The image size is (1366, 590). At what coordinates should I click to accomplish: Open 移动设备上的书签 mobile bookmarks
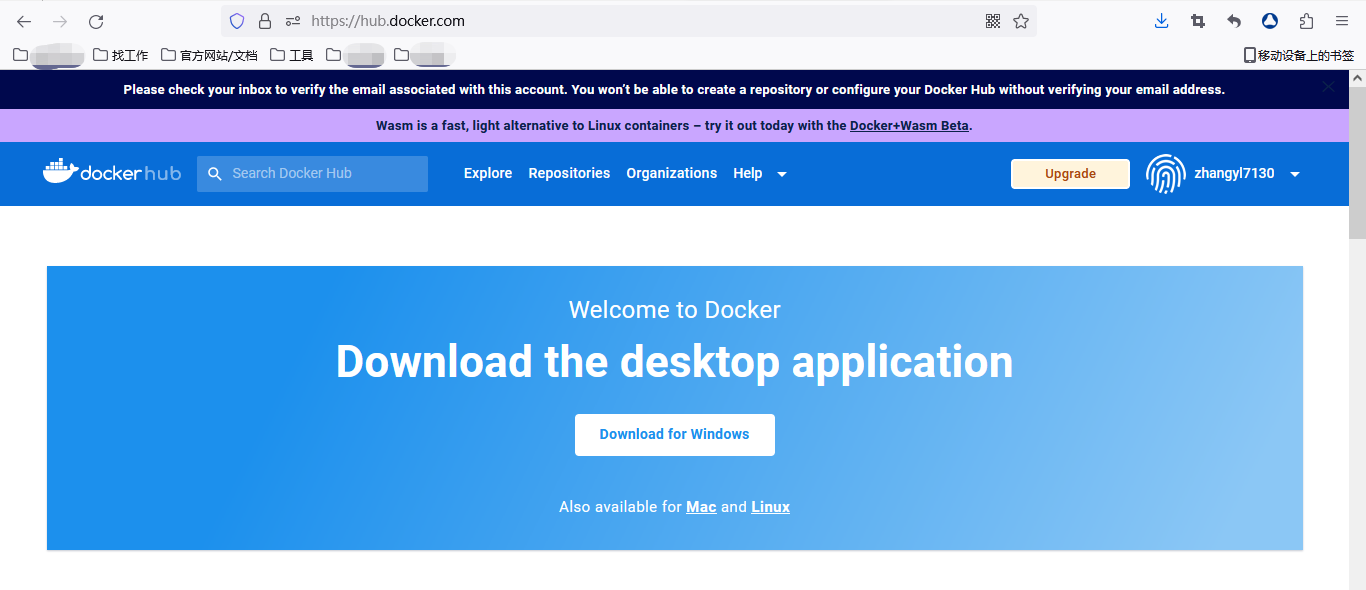click(x=1298, y=55)
